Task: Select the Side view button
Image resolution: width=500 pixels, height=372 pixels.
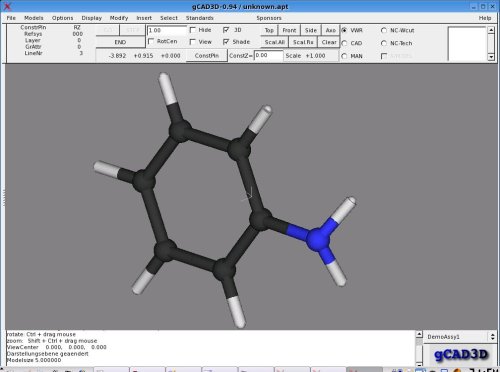Action: click(311, 30)
